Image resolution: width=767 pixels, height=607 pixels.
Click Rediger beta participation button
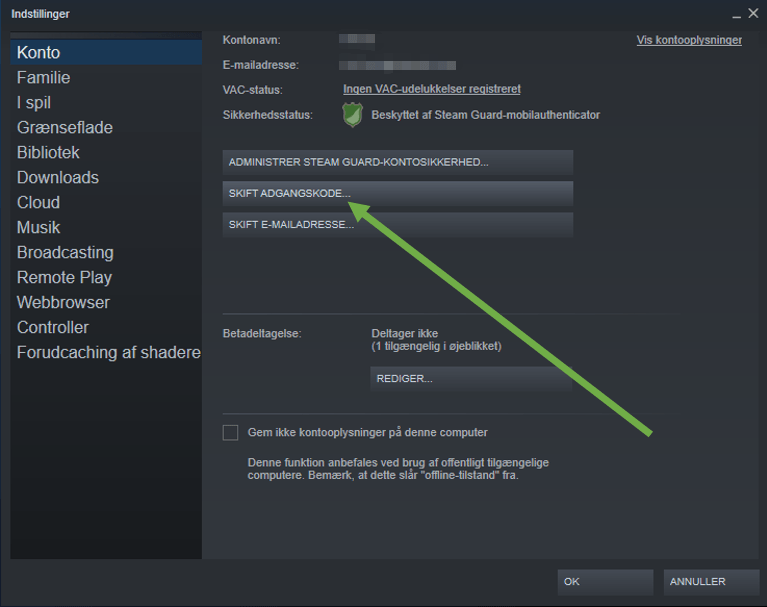point(471,379)
